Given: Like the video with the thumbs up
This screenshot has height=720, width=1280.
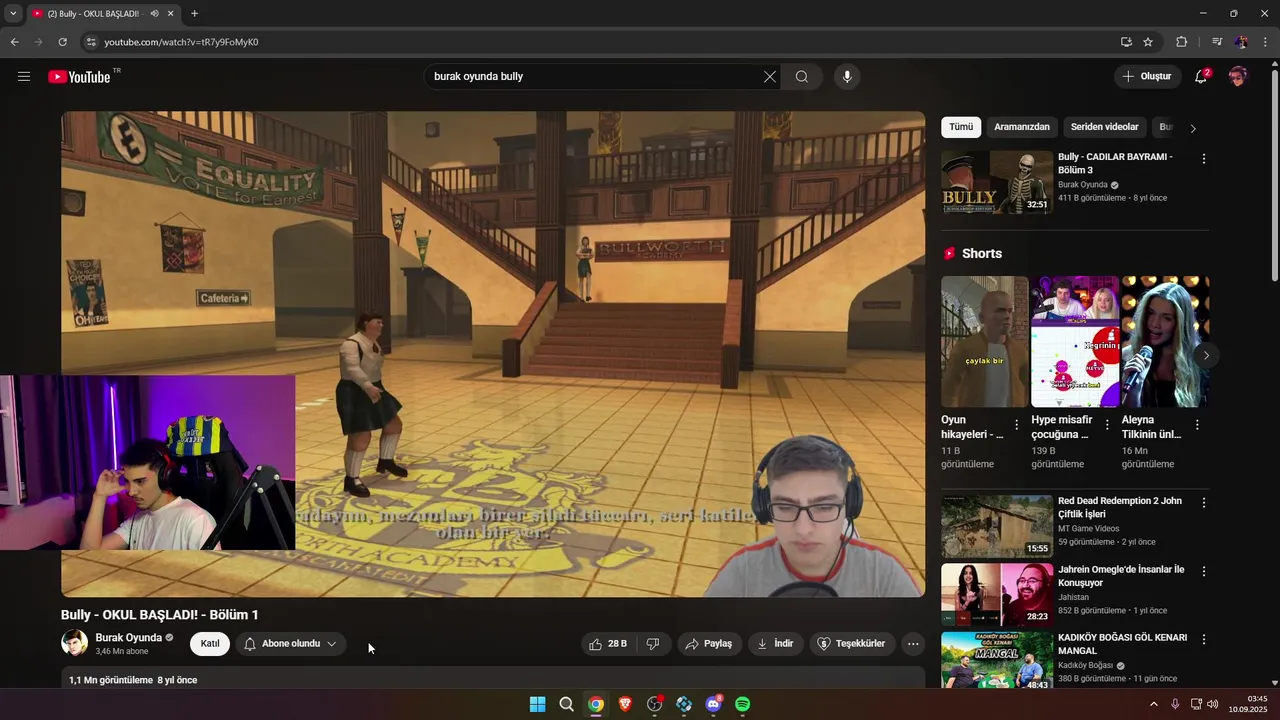Looking at the screenshot, I should 608,644.
